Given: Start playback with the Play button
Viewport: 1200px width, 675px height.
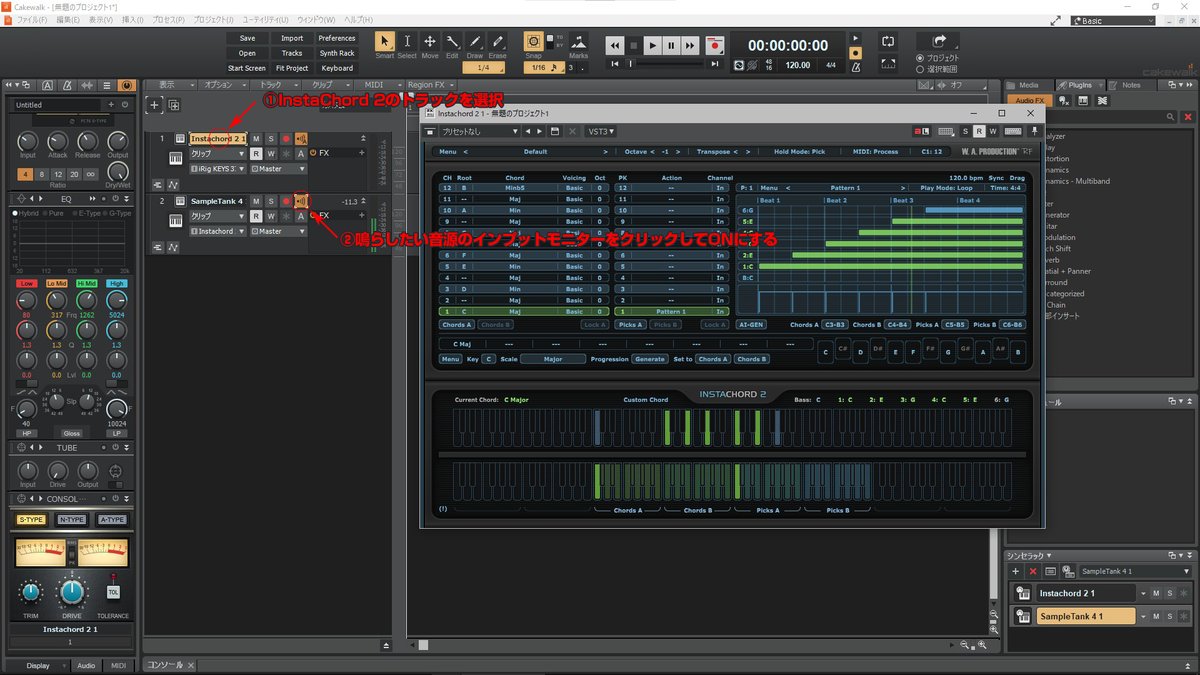Looking at the screenshot, I should pos(652,45).
